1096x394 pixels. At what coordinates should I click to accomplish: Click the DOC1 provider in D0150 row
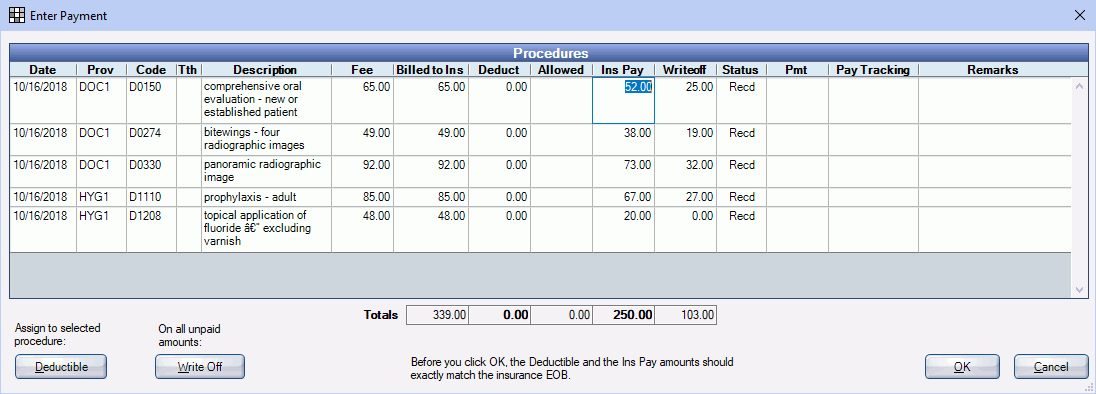(x=101, y=101)
